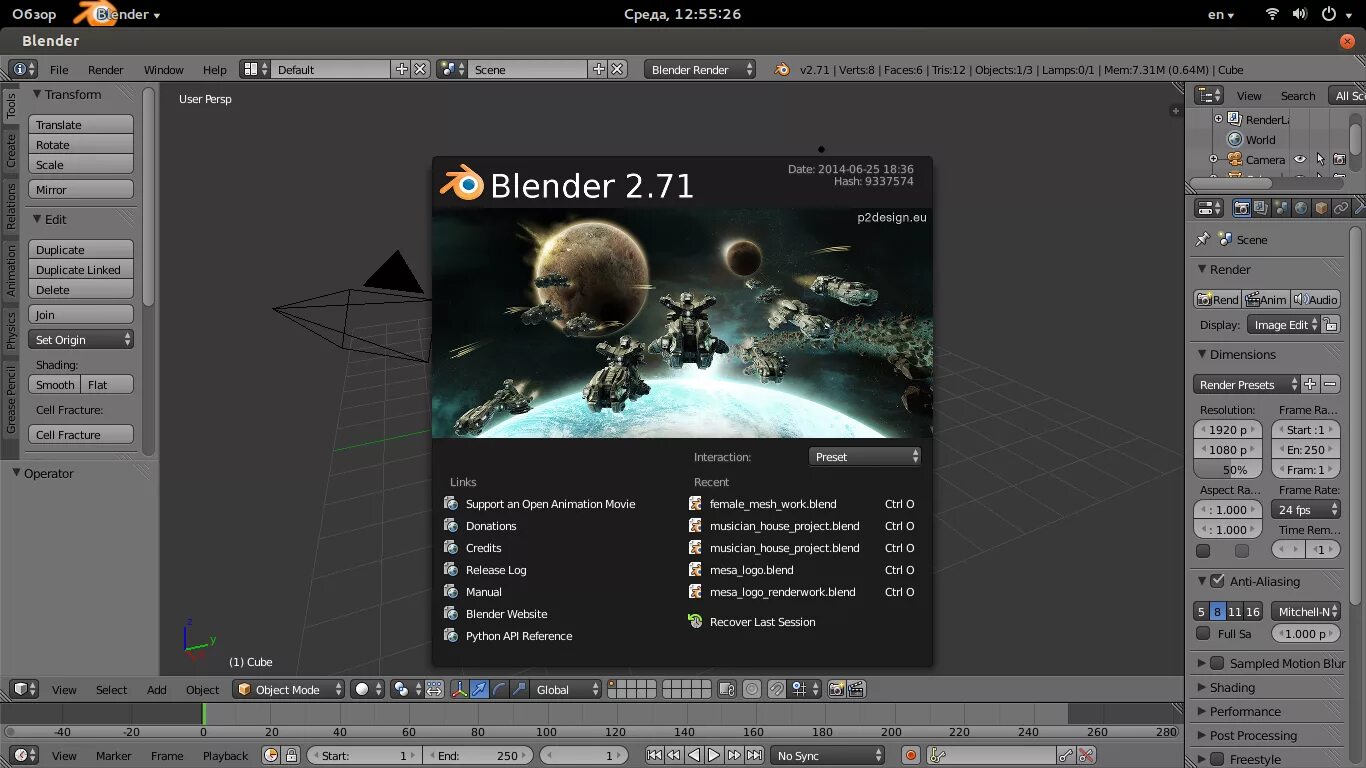Image resolution: width=1366 pixels, height=768 pixels.
Task: Open the No Sync dropdown
Action: [829, 755]
